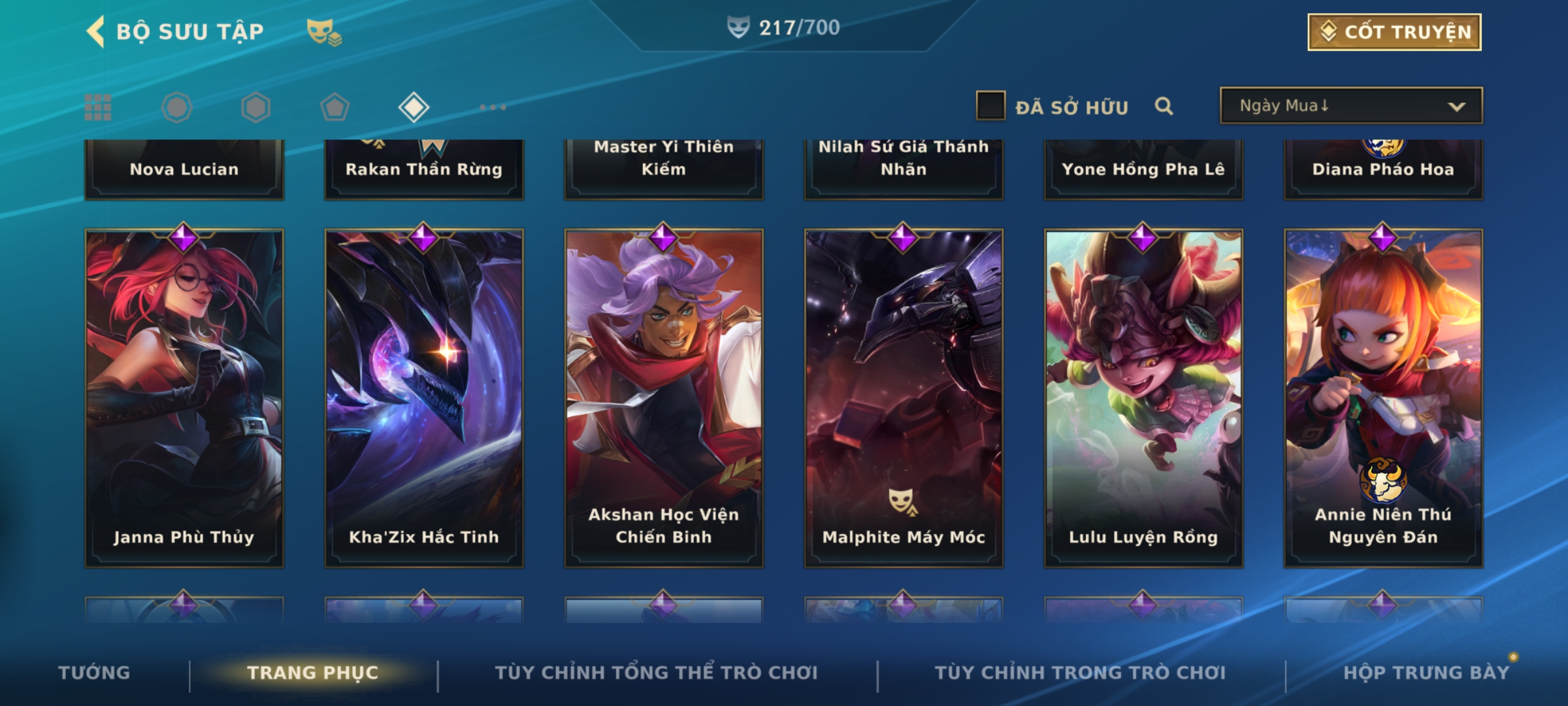Open Tùy Chỉnh Trong Trò Chơi tab

1081,673
